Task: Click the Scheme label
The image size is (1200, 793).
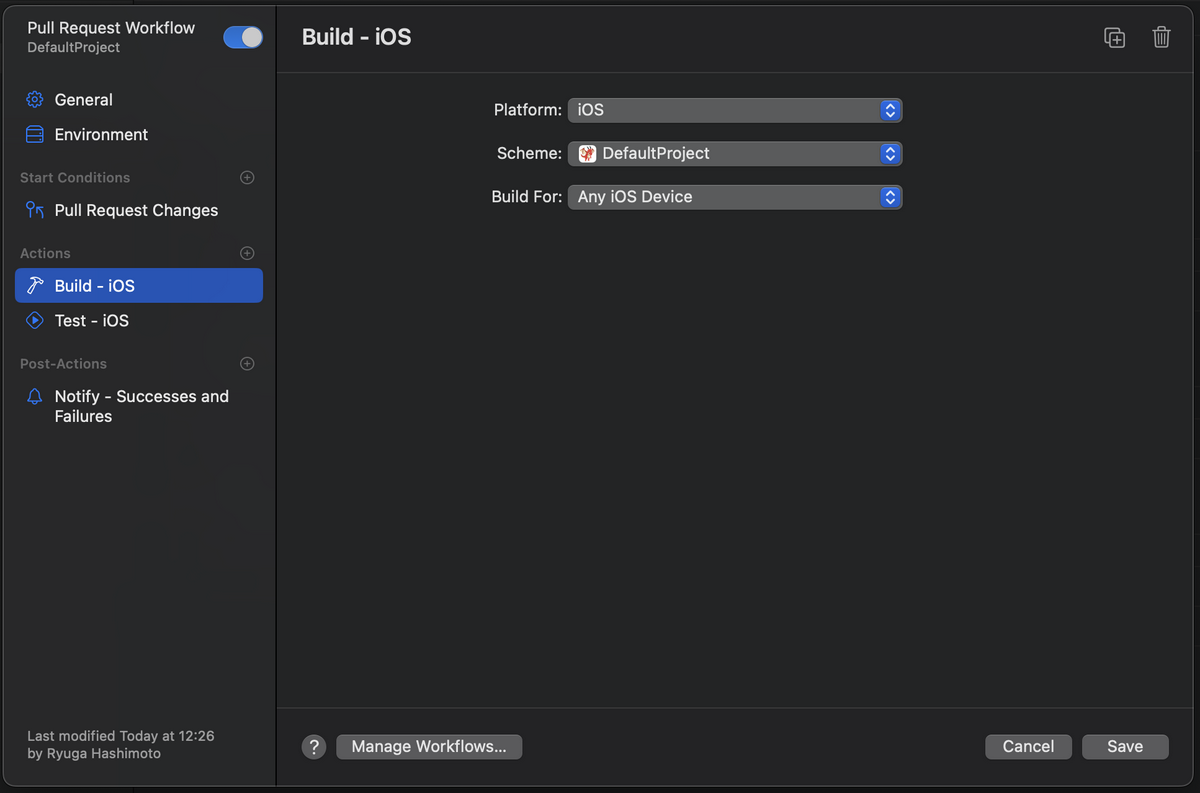Action: click(530, 154)
